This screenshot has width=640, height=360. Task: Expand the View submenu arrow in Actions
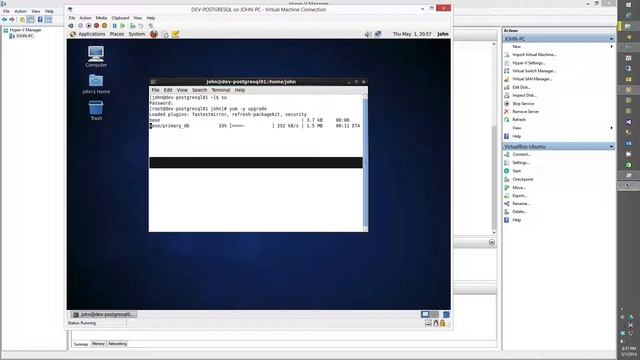click(611, 128)
